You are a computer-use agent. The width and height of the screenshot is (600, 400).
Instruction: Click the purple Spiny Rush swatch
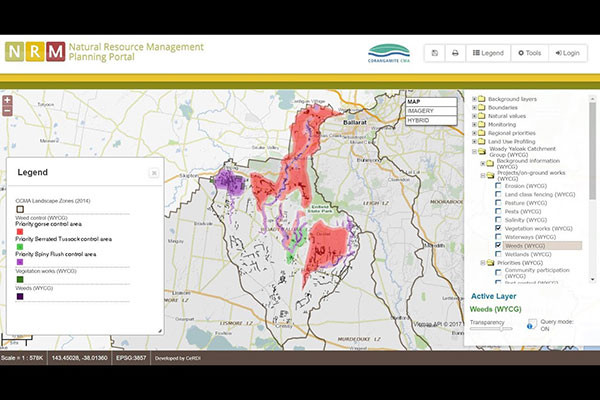click(x=20, y=262)
